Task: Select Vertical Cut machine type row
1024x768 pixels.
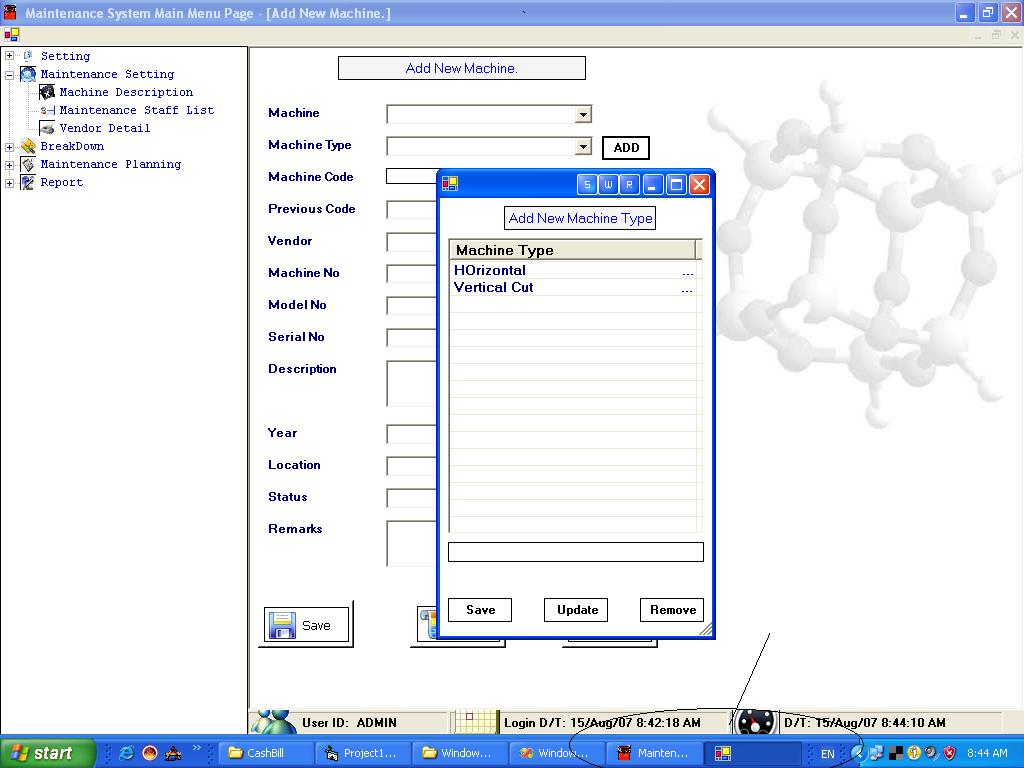Action: click(x=574, y=287)
